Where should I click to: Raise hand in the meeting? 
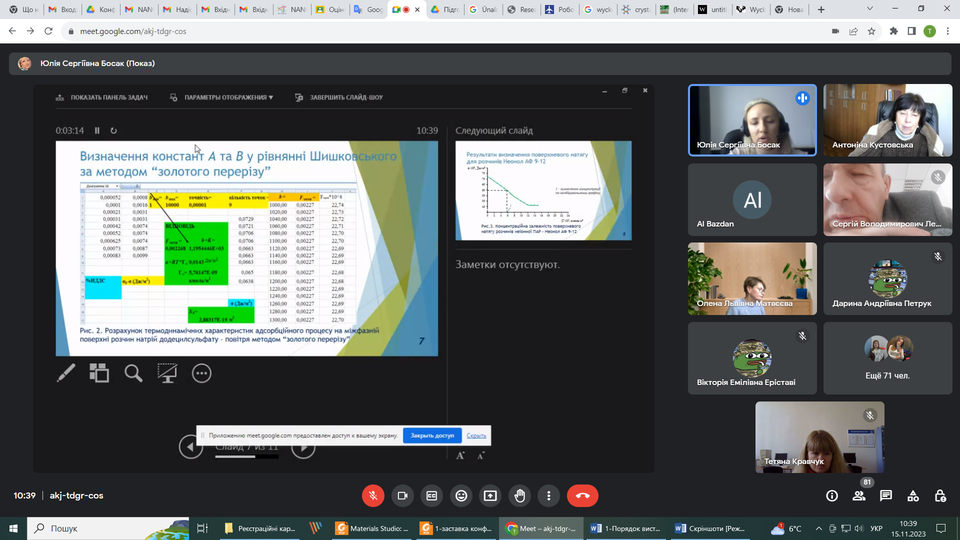pos(519,495)
